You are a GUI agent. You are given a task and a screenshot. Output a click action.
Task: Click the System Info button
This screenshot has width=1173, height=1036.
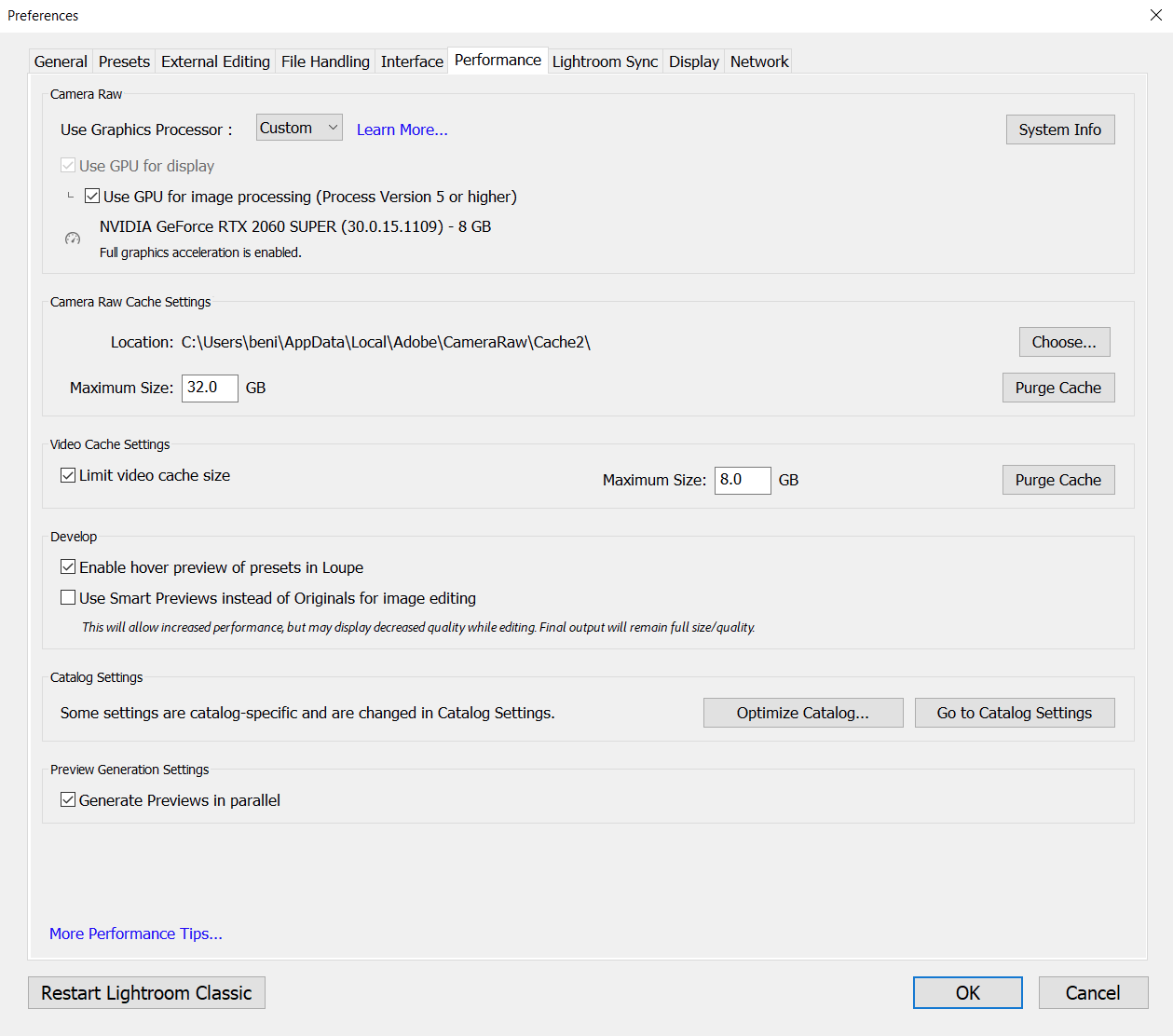[1059, 129]
